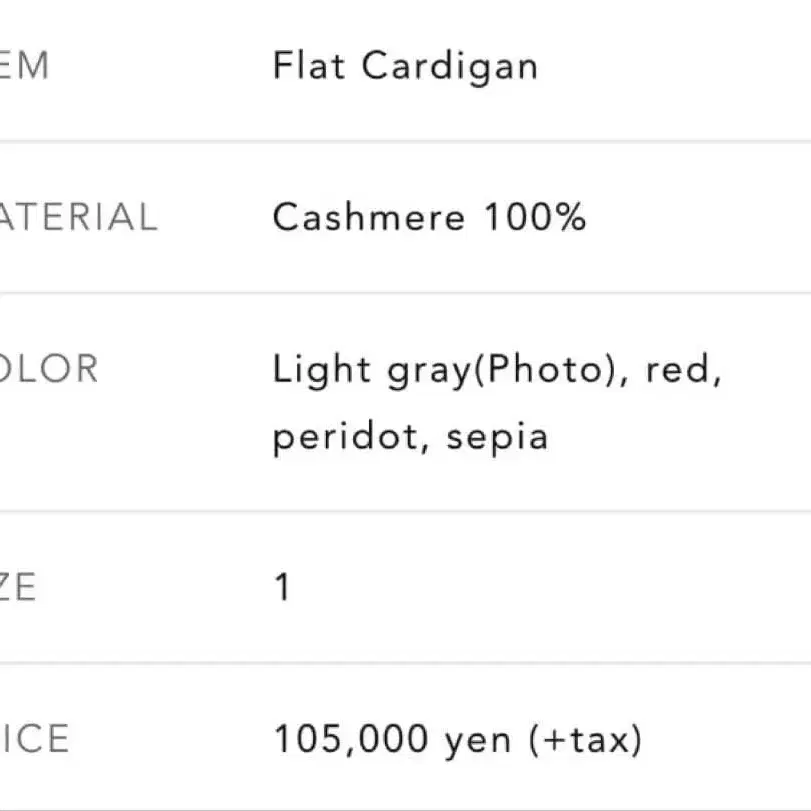Select the PRICE row label
Viewport: 811px width, 811px height.
pyautogui.click(x=35, y=740)
